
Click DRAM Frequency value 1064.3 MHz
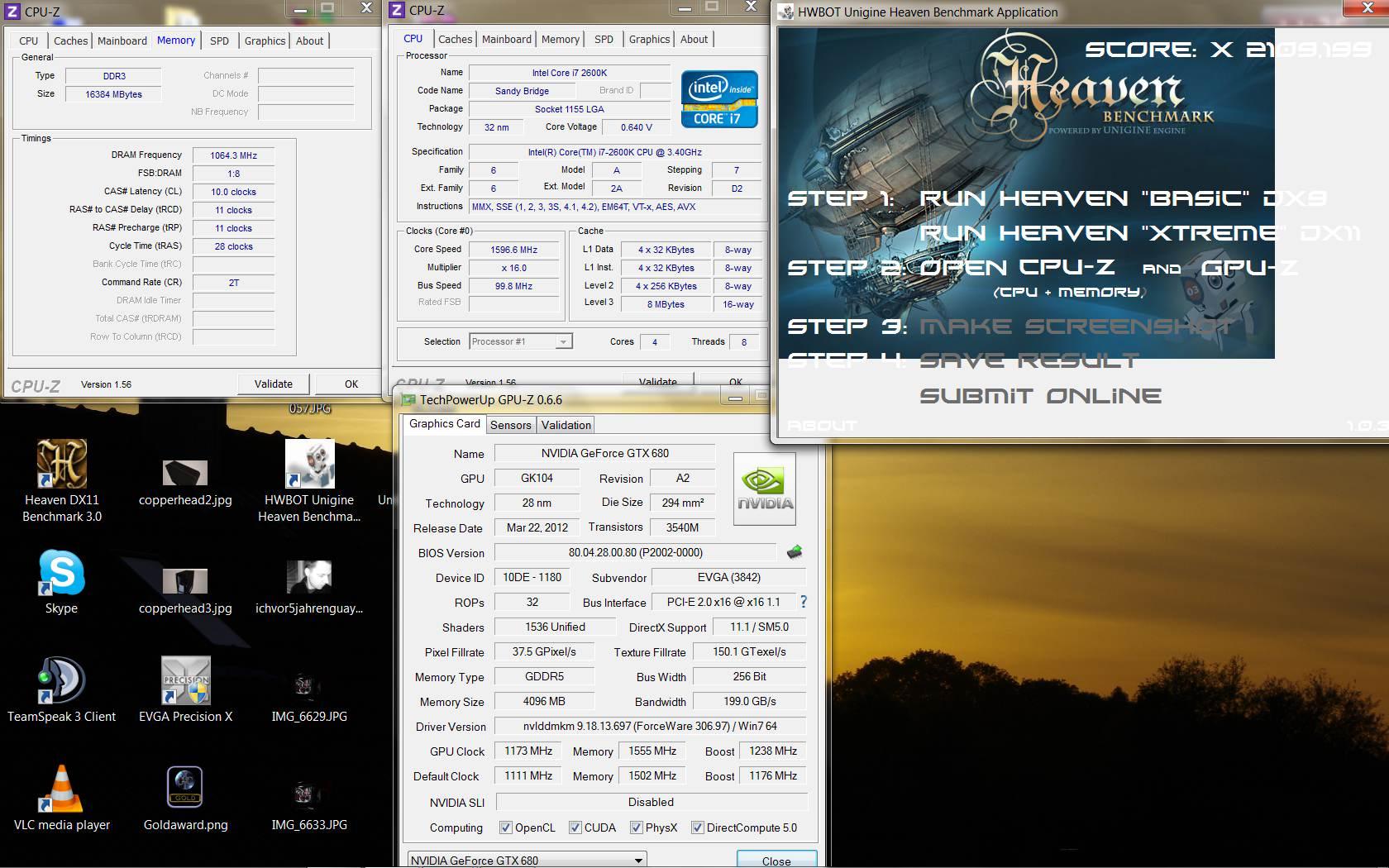click(x=233, y=155)
